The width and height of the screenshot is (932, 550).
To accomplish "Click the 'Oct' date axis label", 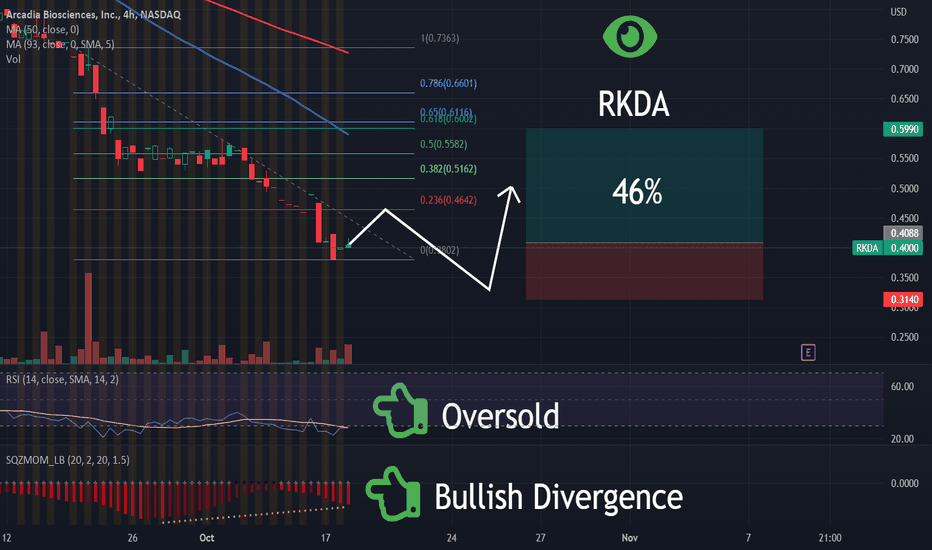I will click(x=206, y=538).
